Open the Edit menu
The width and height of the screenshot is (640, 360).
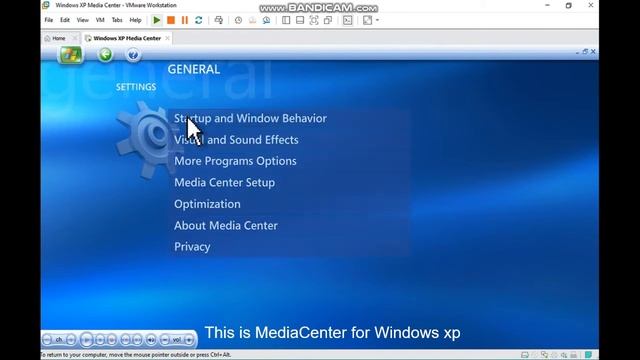click(65, 20)
